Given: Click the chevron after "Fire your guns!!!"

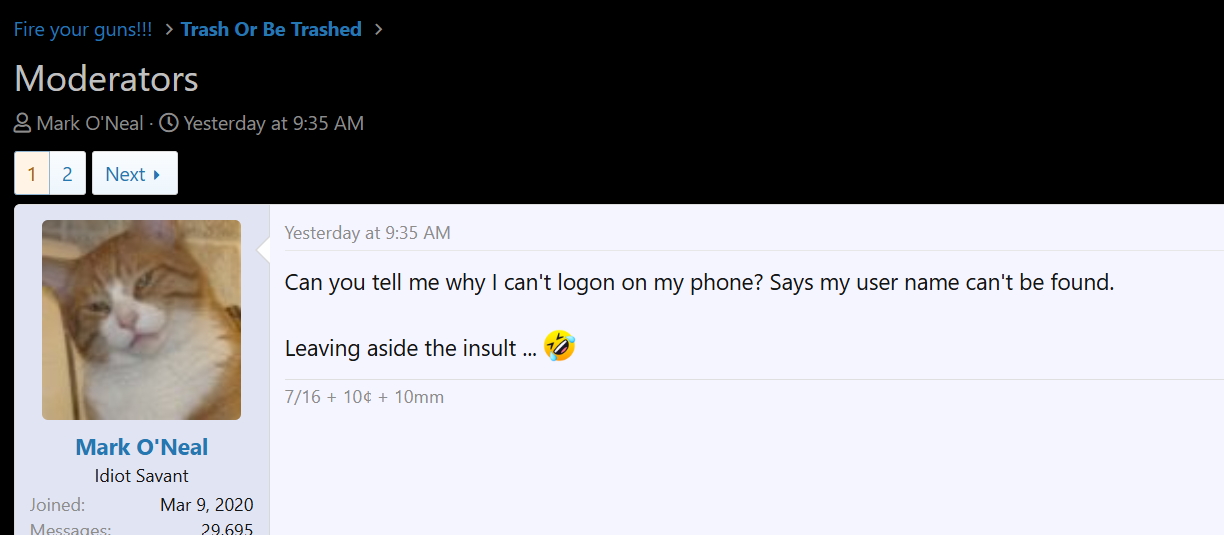Looking at the screenshot, I should [x=169, y=29].
